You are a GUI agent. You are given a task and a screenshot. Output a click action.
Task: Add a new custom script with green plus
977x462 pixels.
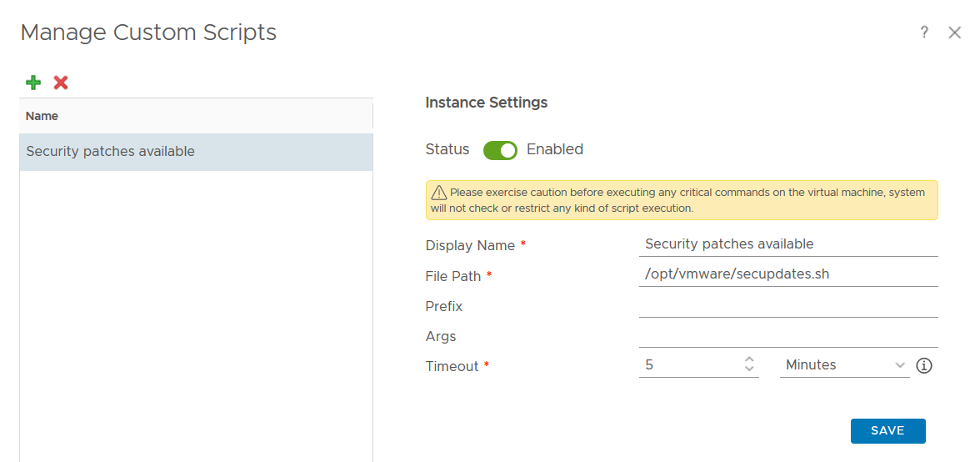[33, 83]
